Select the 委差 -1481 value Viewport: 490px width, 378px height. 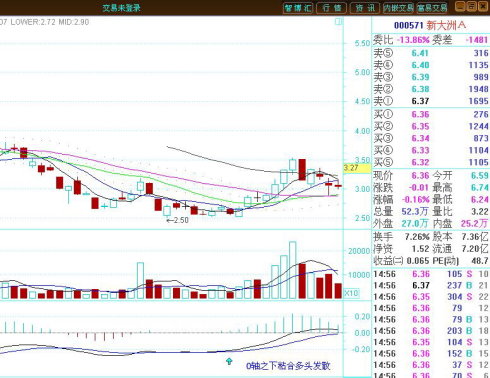(477, 40)
